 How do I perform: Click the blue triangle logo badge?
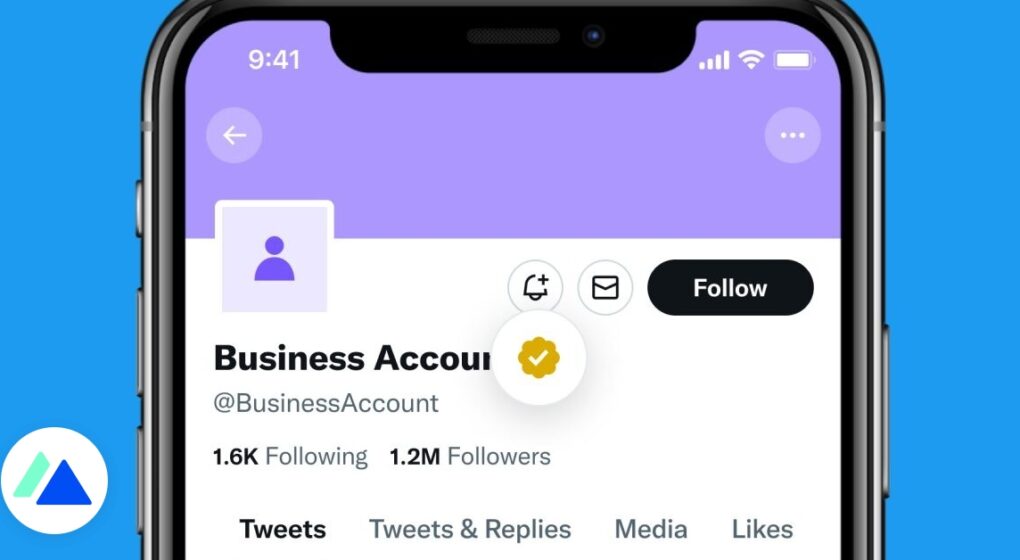(54, 481)
